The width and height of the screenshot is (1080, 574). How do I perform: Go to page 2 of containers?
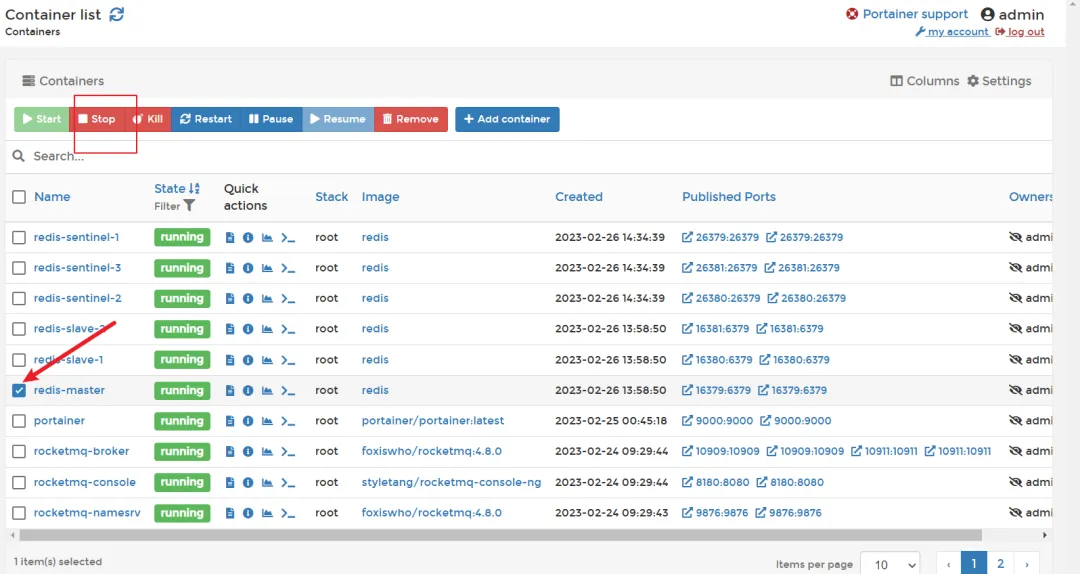[1000, 564]
